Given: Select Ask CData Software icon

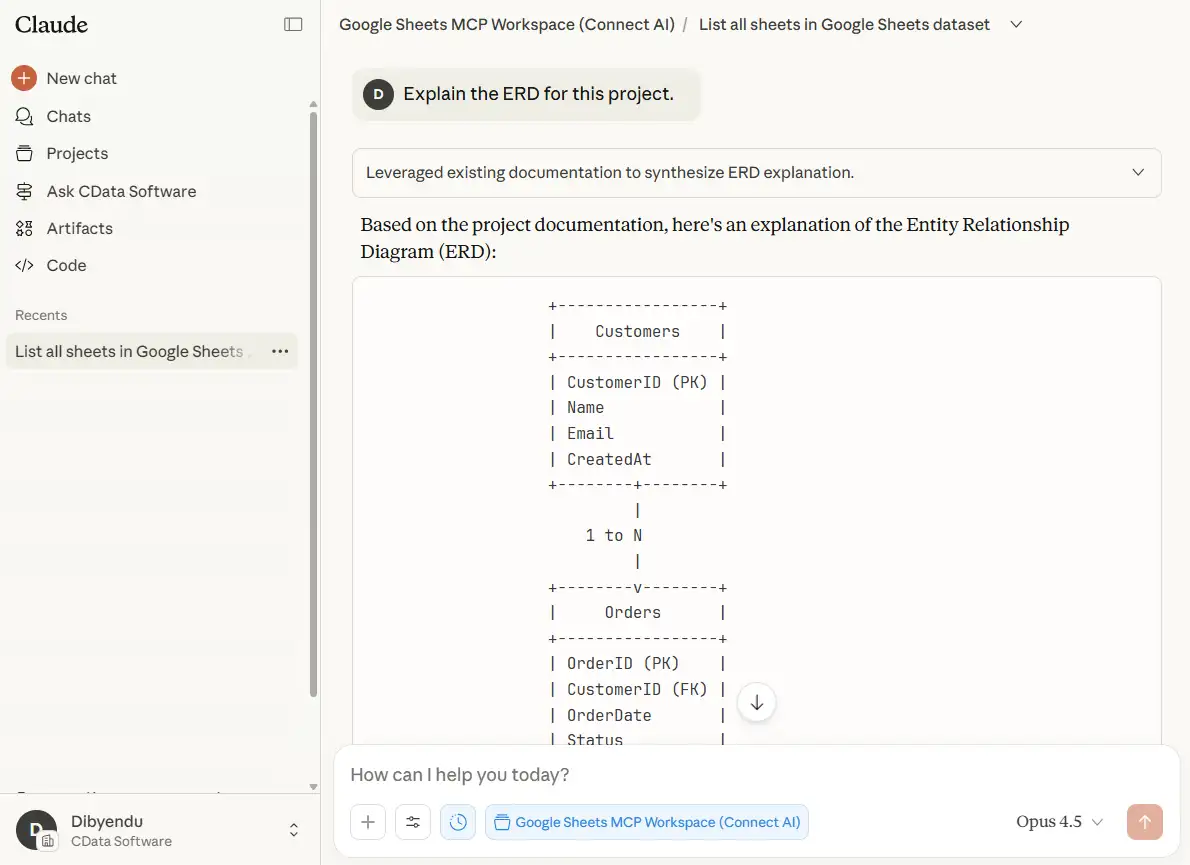Looking at the screenshot, I should (x=24, y=191).
